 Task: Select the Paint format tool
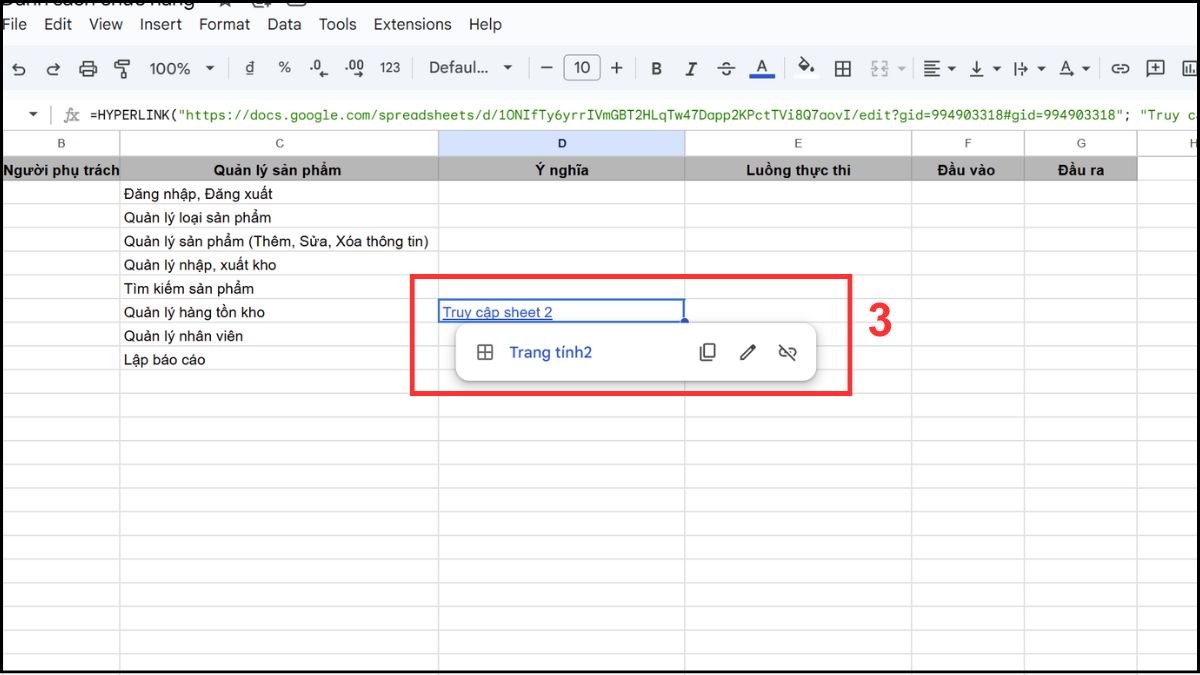(121, 68)
